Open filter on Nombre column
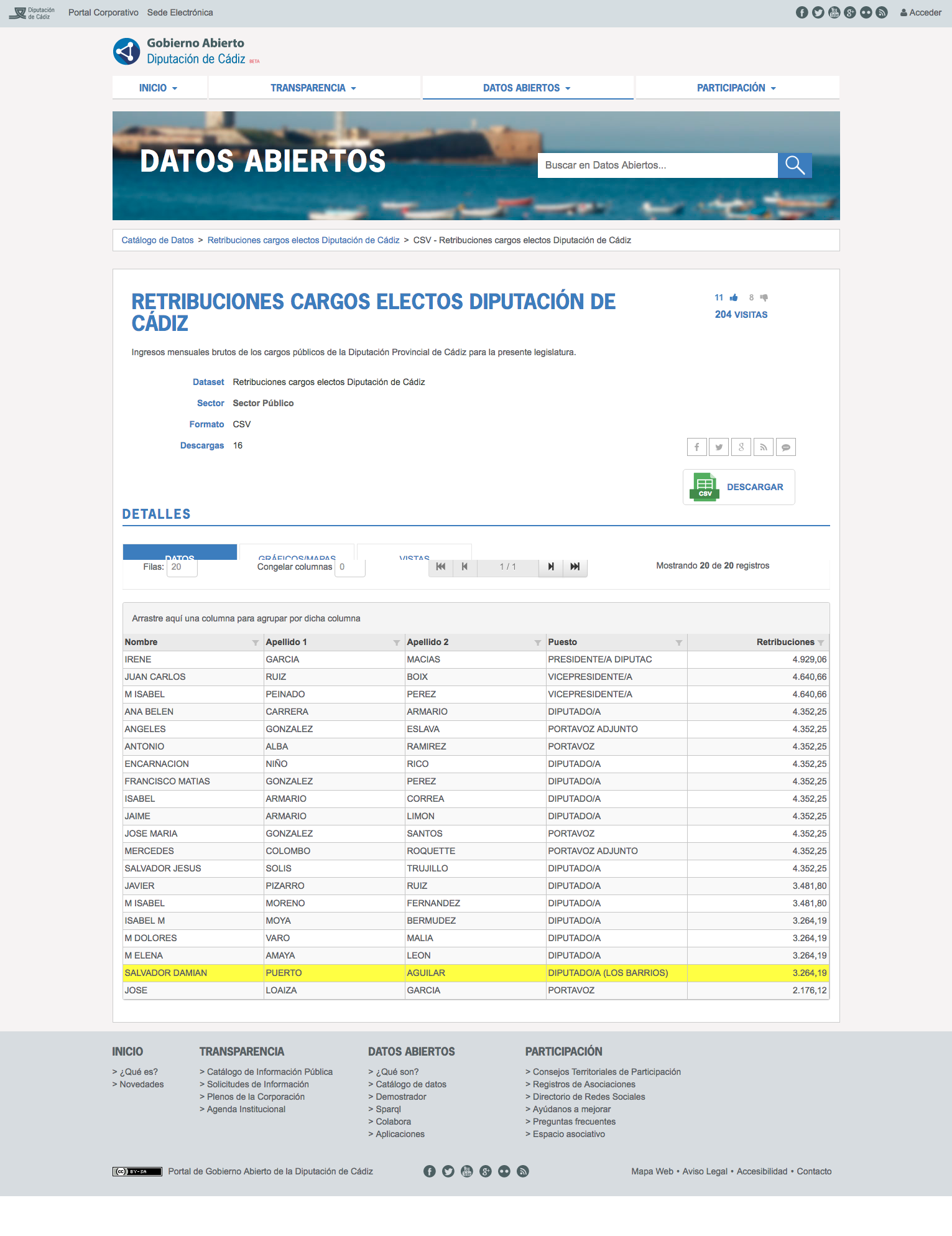 (255, 643)
